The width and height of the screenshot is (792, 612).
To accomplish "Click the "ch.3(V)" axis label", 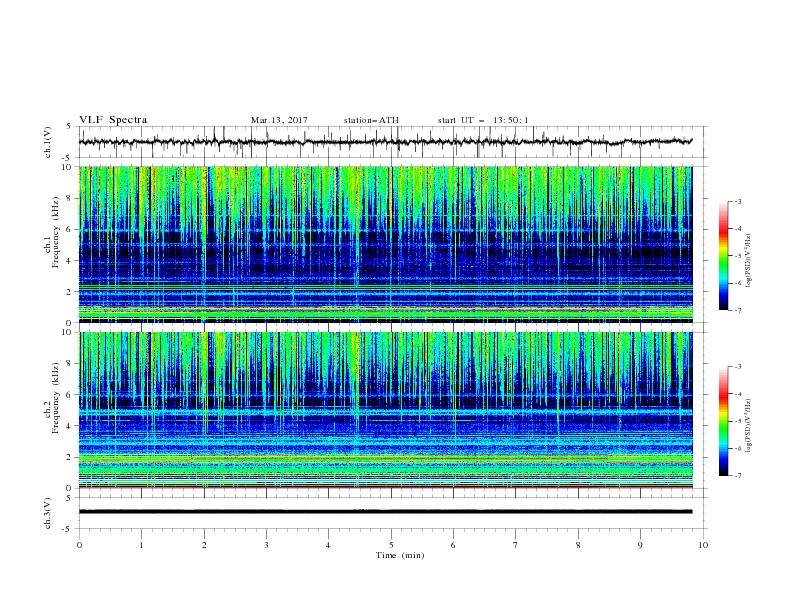I will click(x=48, y=513).
